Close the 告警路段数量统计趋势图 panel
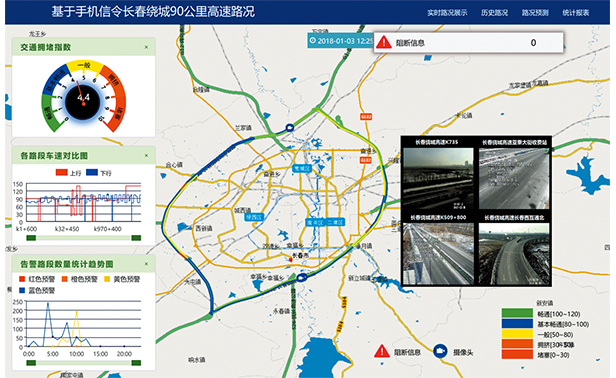Viewport: 616px width, 378px height. click(147, 264)
